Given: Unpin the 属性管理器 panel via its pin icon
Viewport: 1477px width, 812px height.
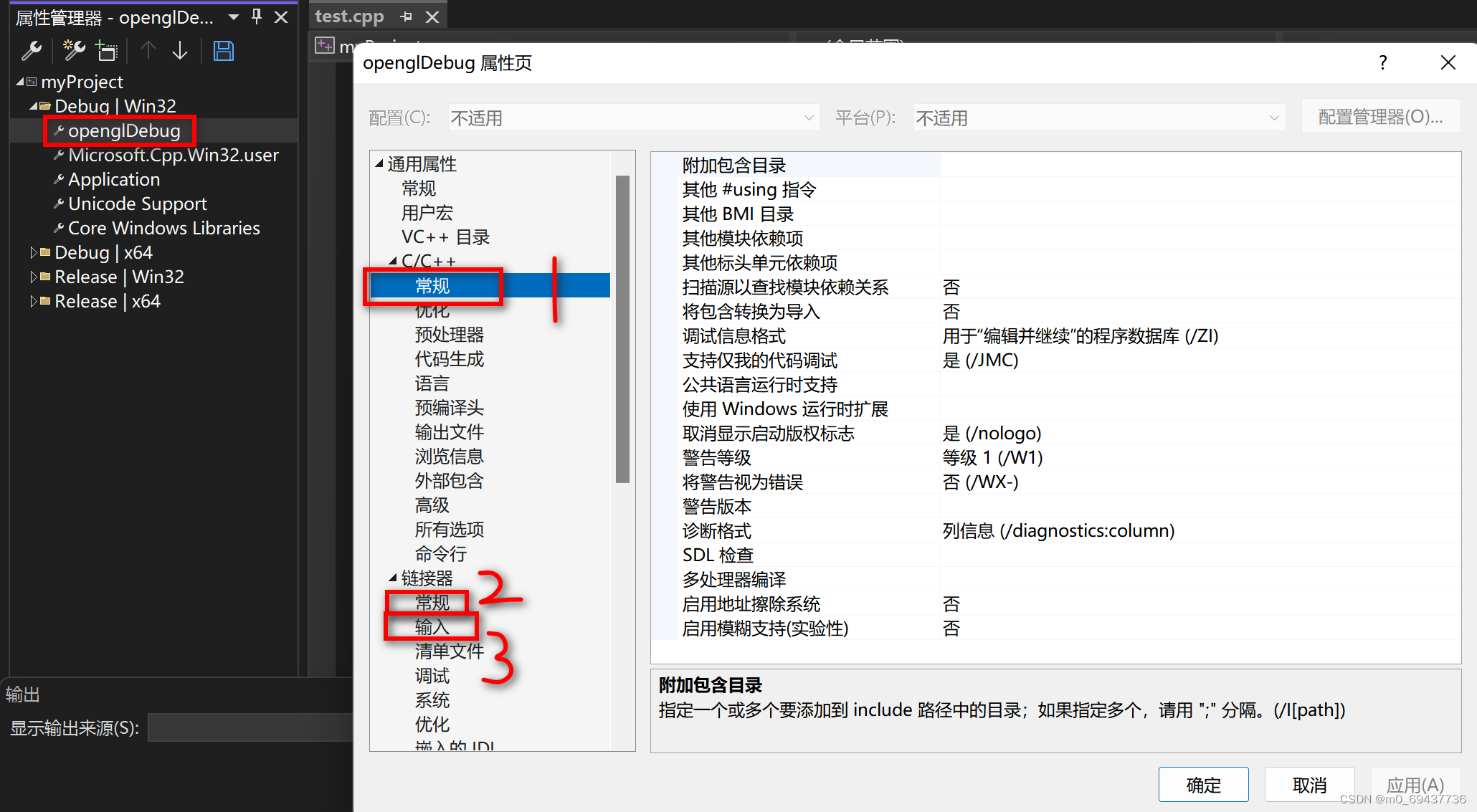Looking at the screenshot, I should 256,16.
